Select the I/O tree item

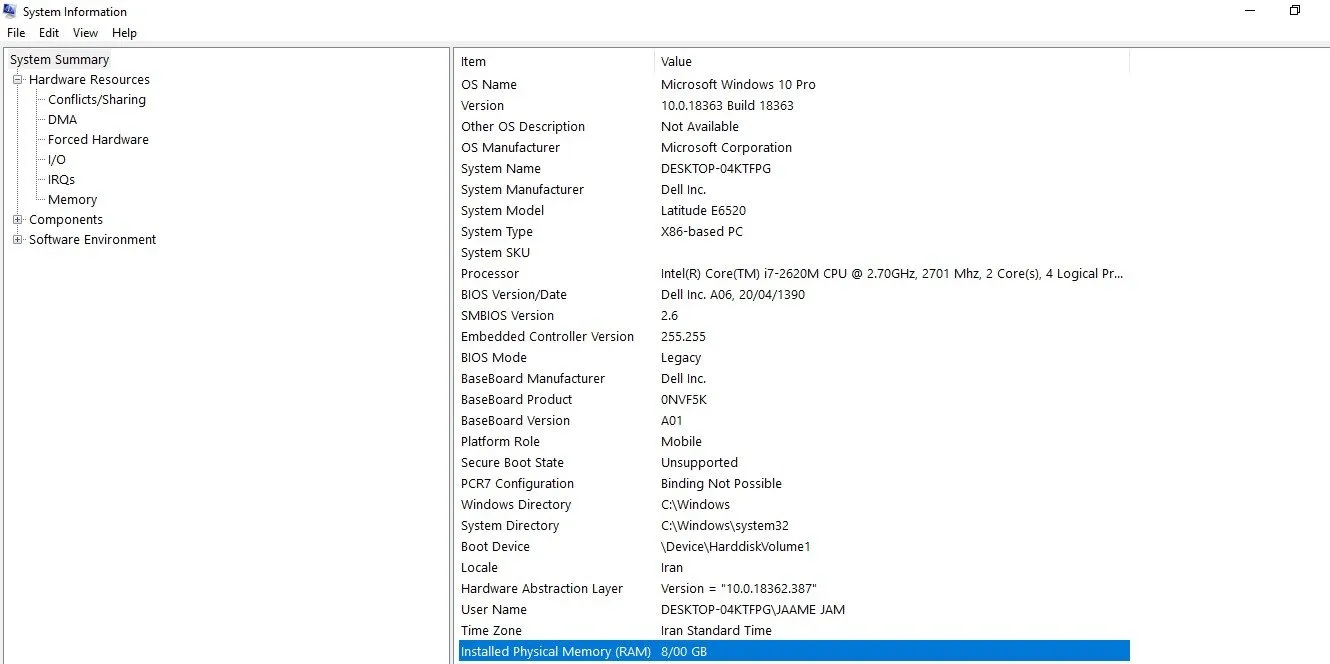pos(57,160)
